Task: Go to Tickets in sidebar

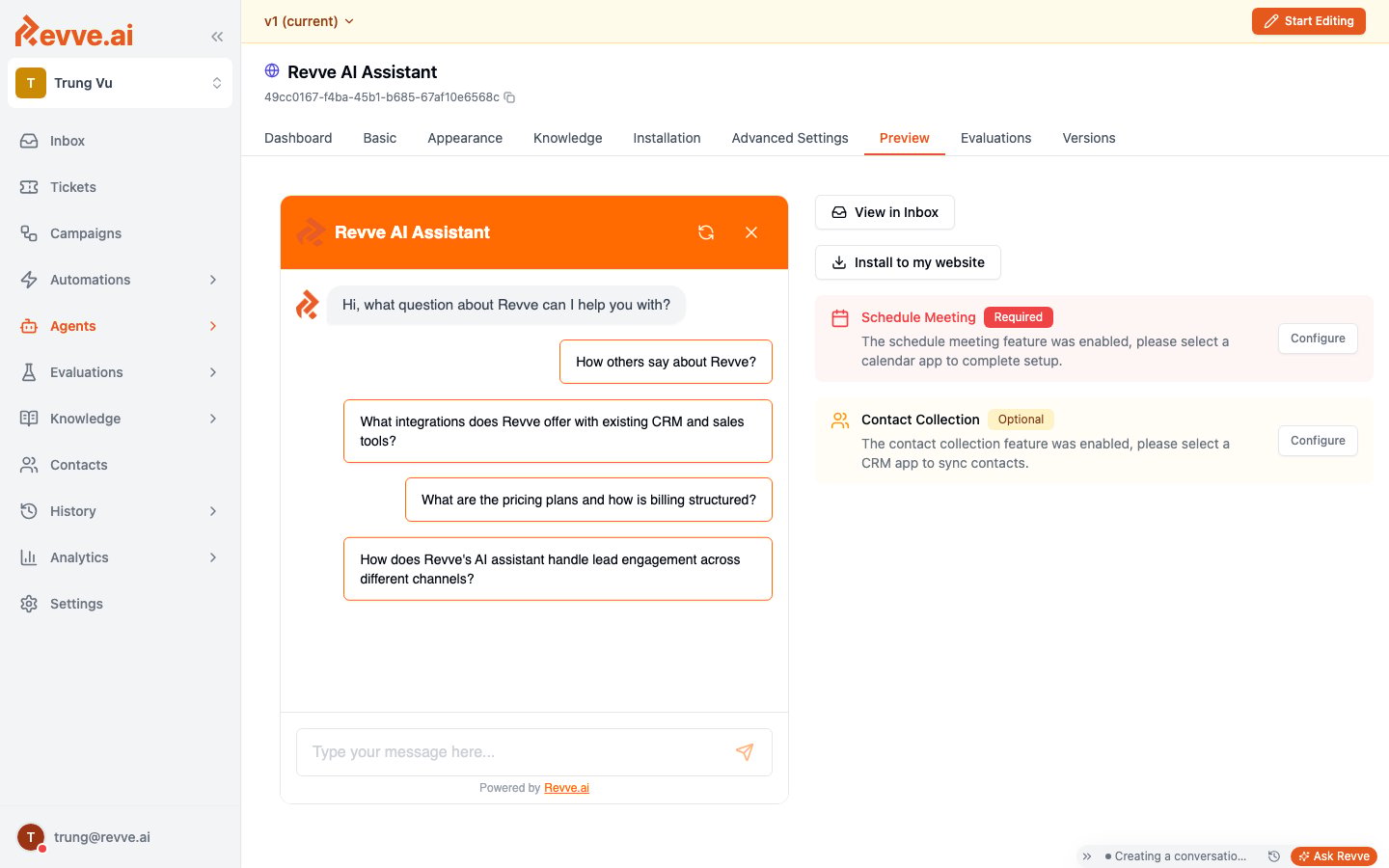Action: pyautogui.click(x=120, y=187)
